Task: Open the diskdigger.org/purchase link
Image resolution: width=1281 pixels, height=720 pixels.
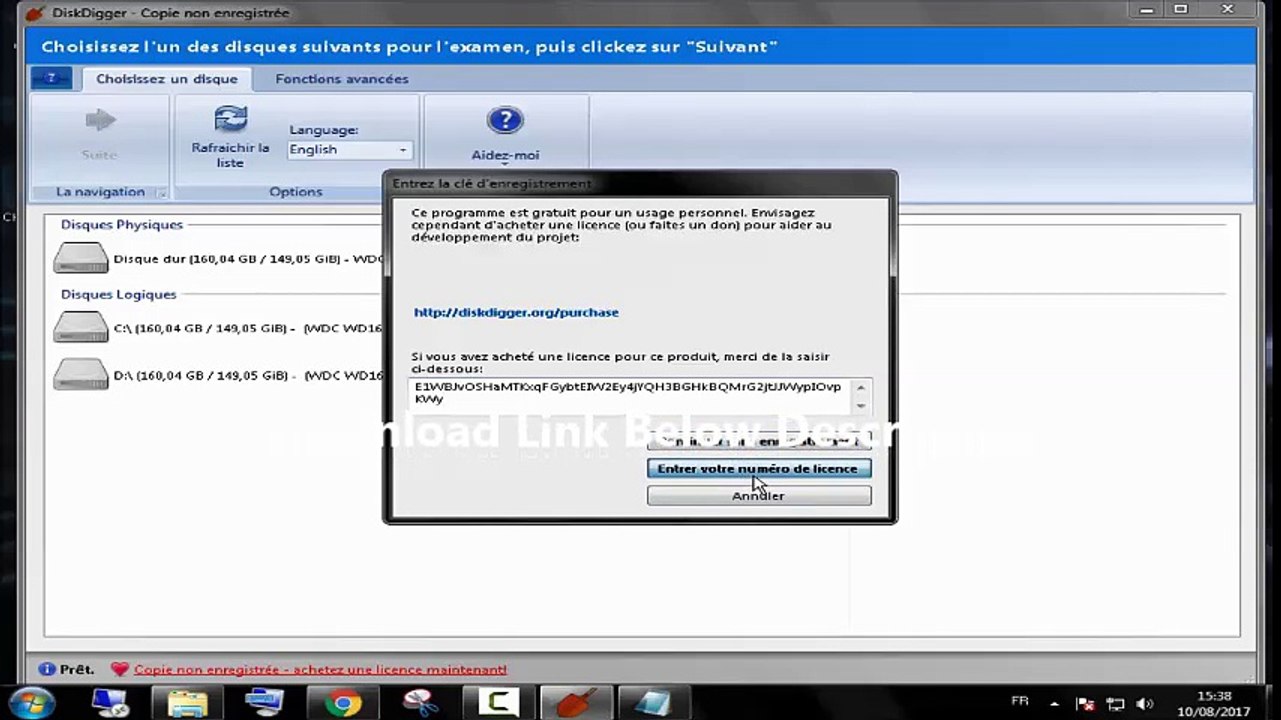Action: click(x=516, y=312)
